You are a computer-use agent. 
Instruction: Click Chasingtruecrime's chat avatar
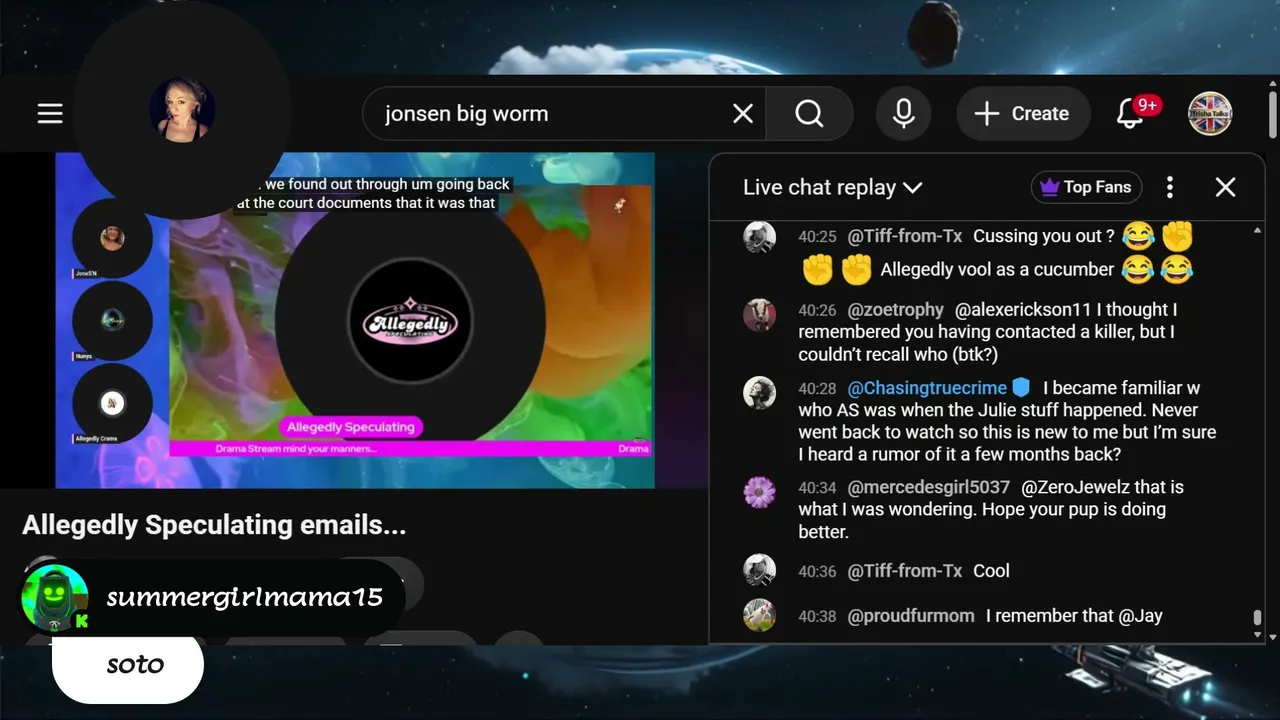(760, 392)
